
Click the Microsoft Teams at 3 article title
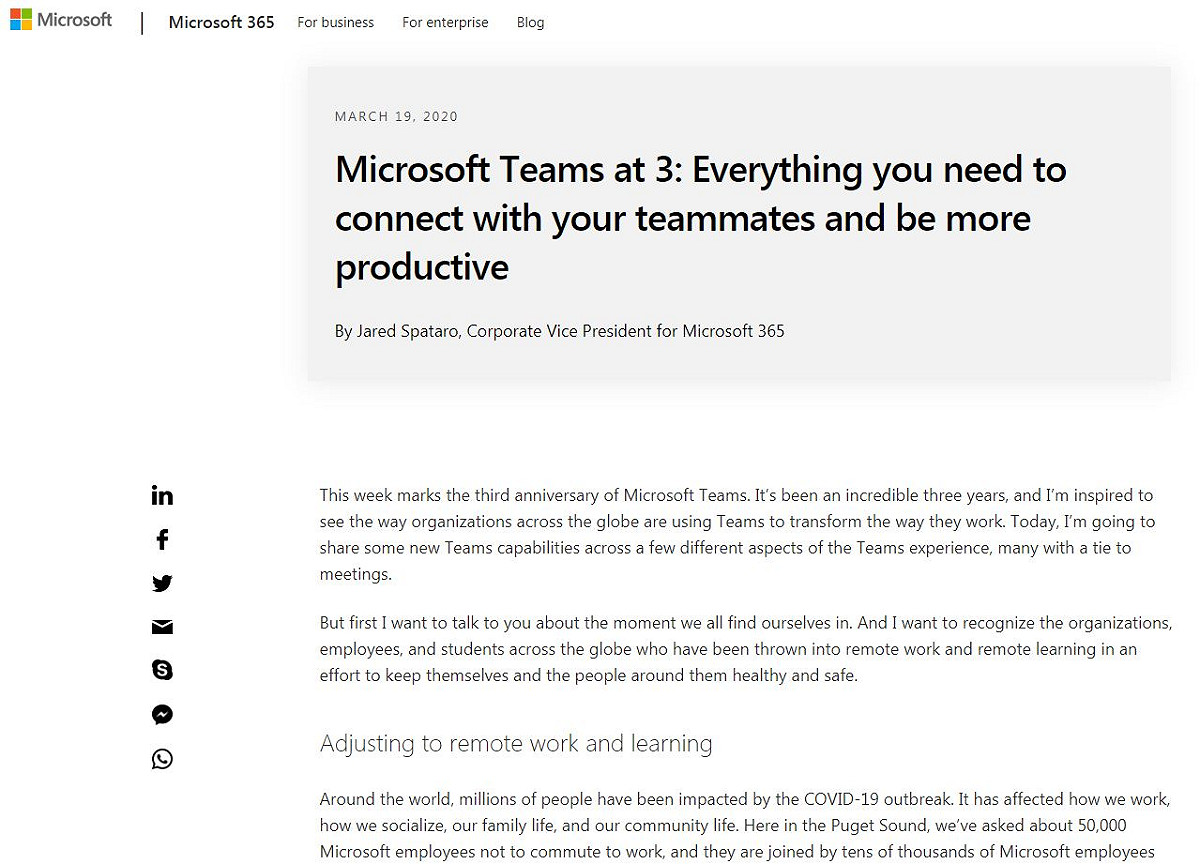[700, 218]
